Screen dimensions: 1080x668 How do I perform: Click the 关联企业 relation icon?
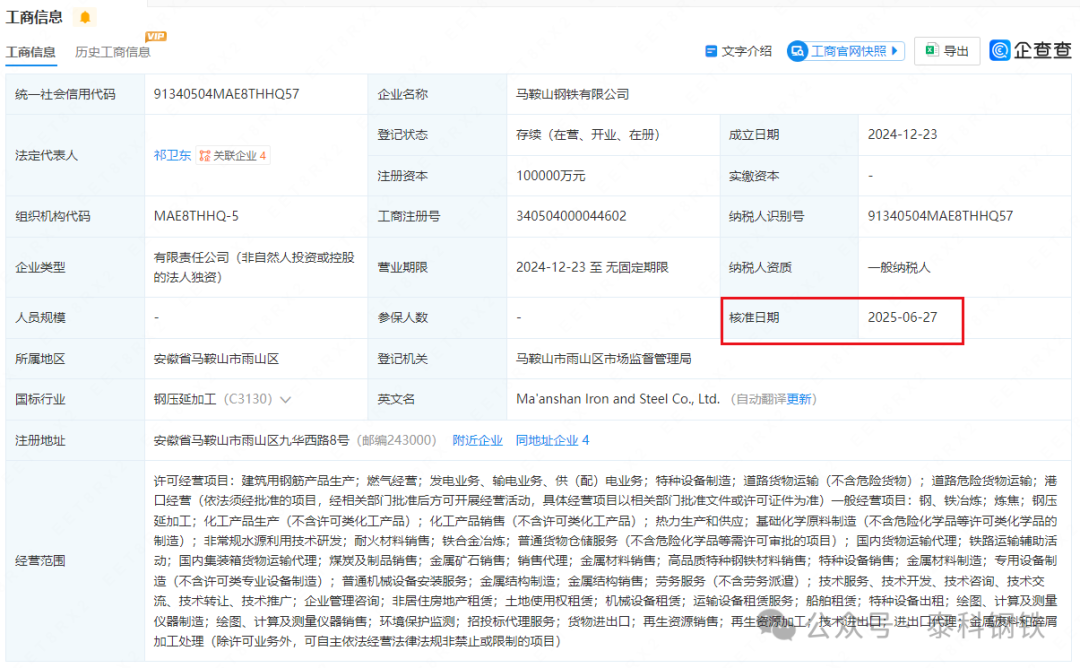tap(205, 156)
